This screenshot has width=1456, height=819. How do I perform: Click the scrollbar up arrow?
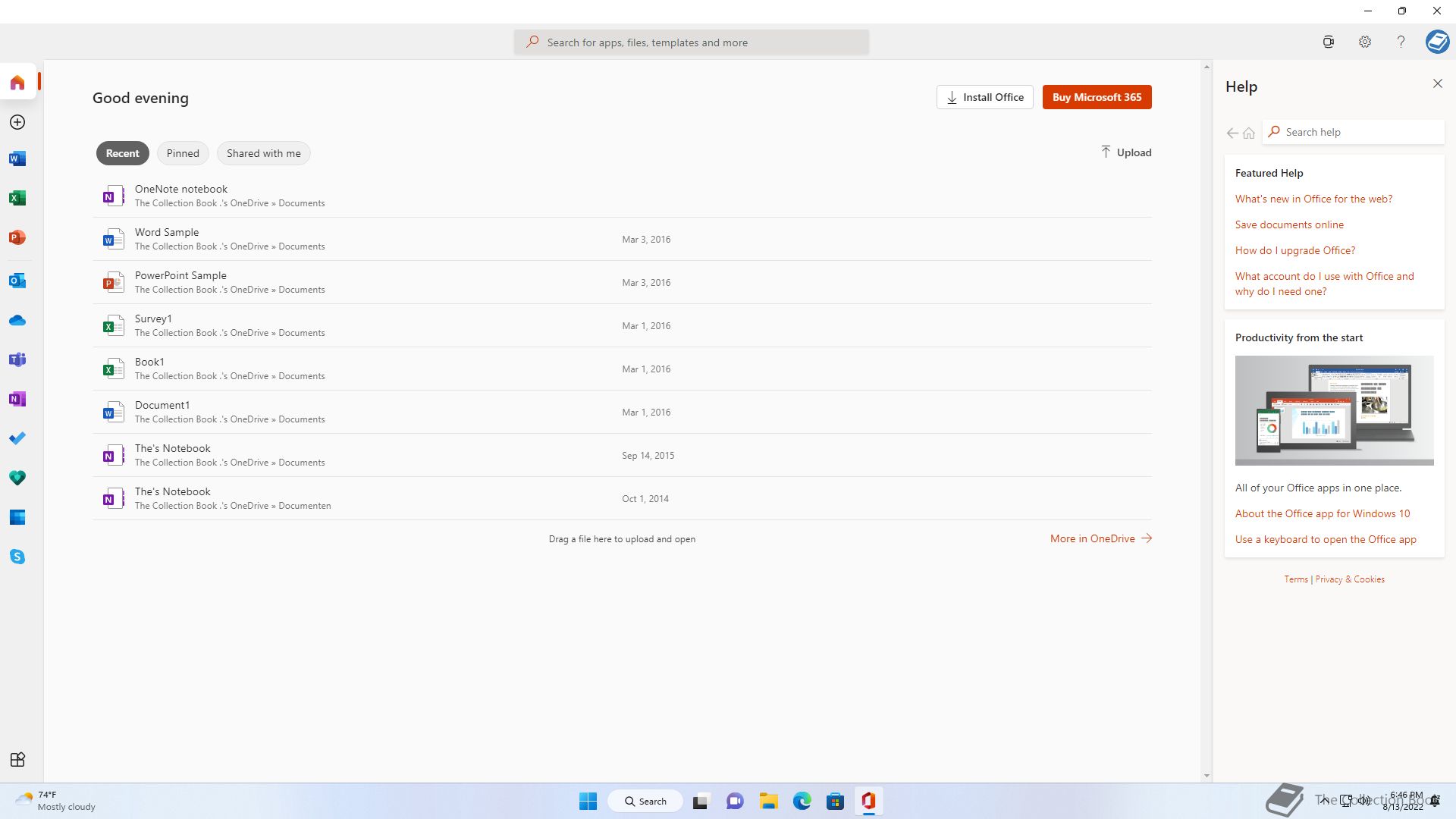[1207, 67]
